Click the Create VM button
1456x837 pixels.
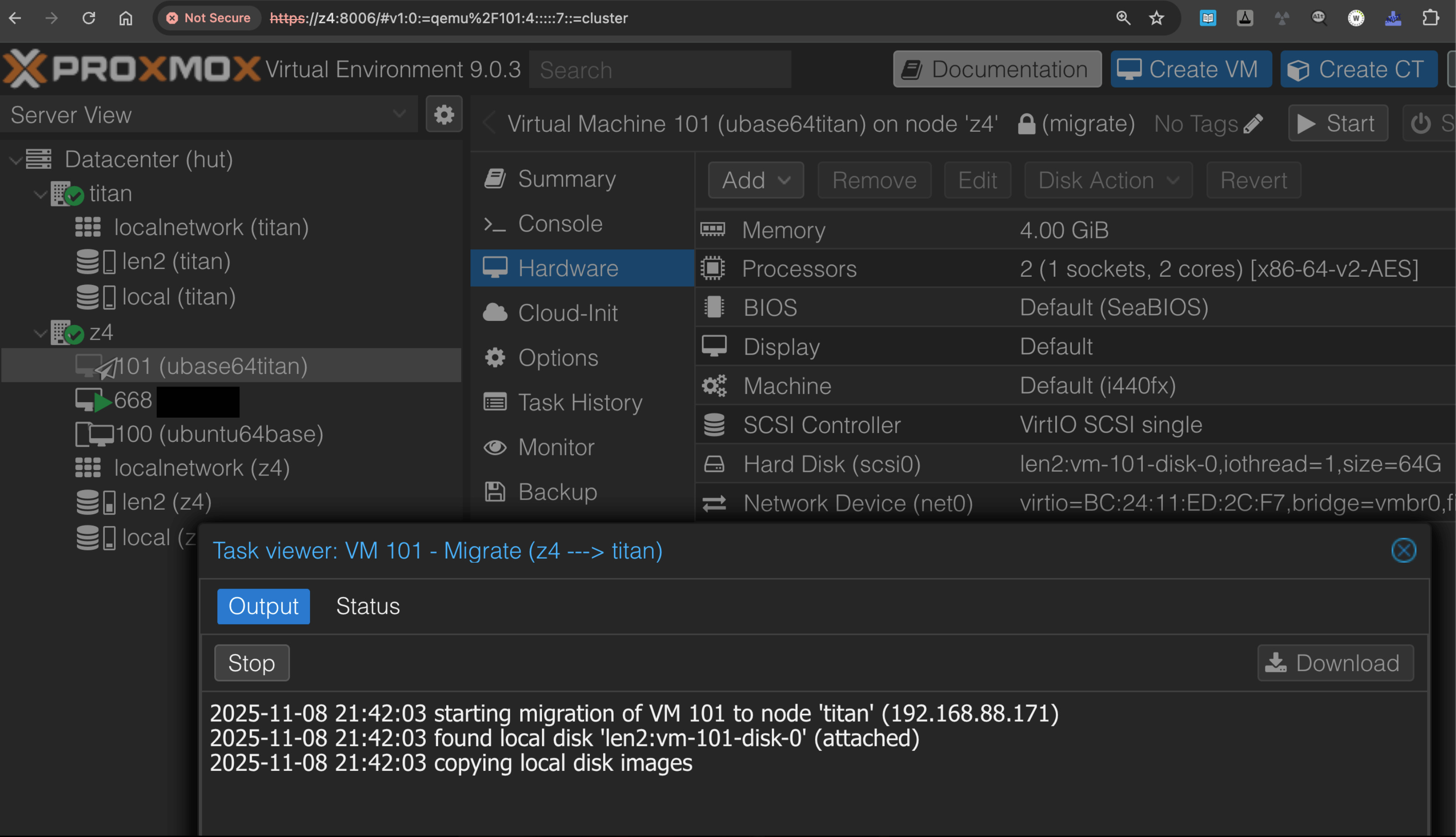[1190, 69]
